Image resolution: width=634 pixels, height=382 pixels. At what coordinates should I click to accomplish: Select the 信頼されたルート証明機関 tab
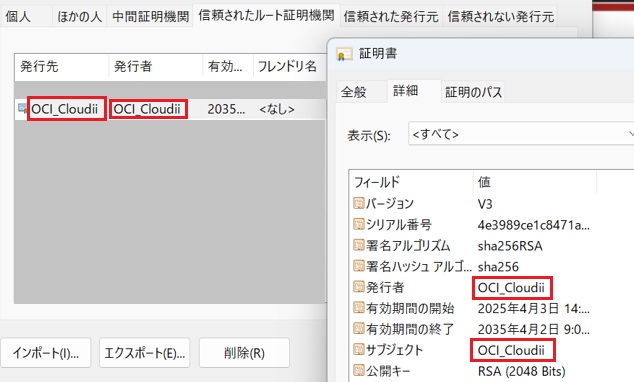266,16
